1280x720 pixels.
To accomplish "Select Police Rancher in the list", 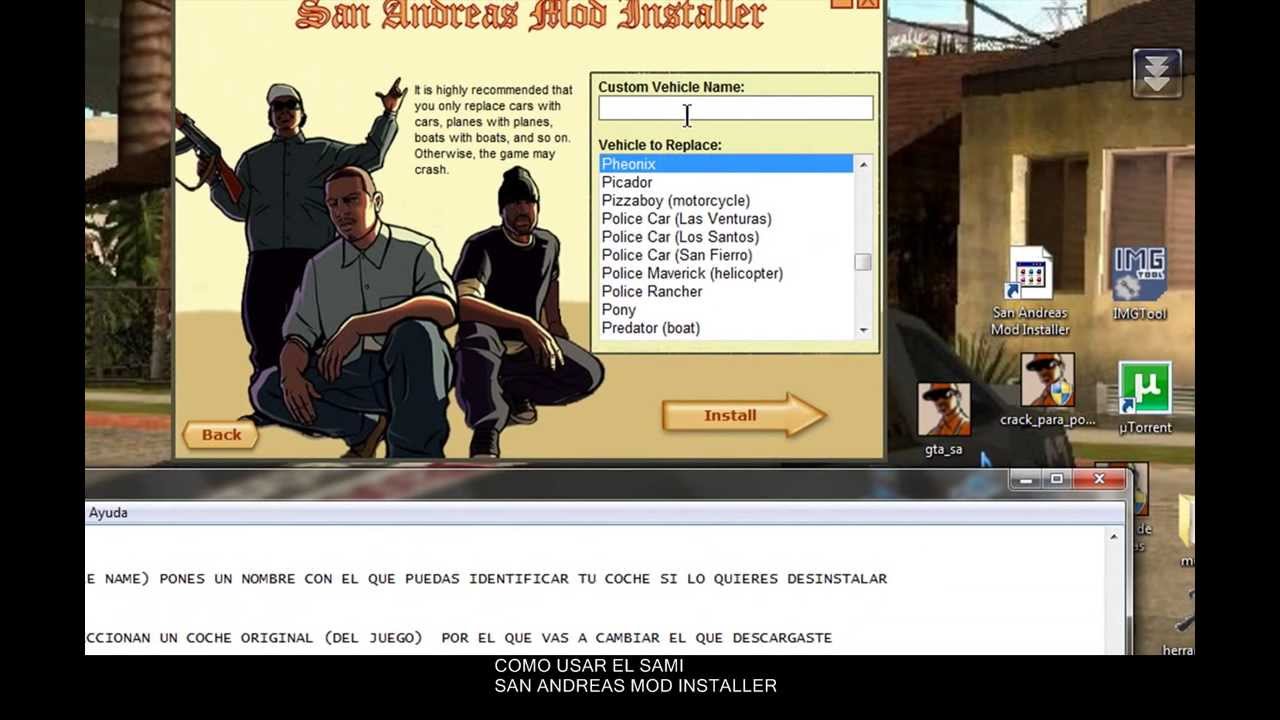I will click(726, 291).
